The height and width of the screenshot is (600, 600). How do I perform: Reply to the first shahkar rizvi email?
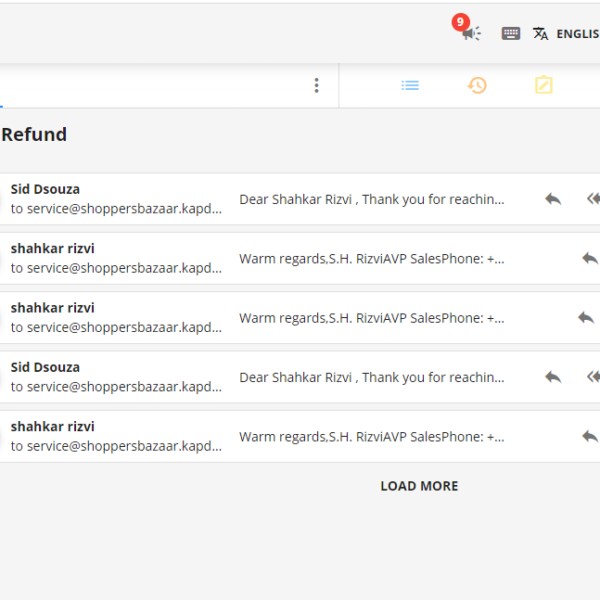pyautogui.click(x=590, y=258)
